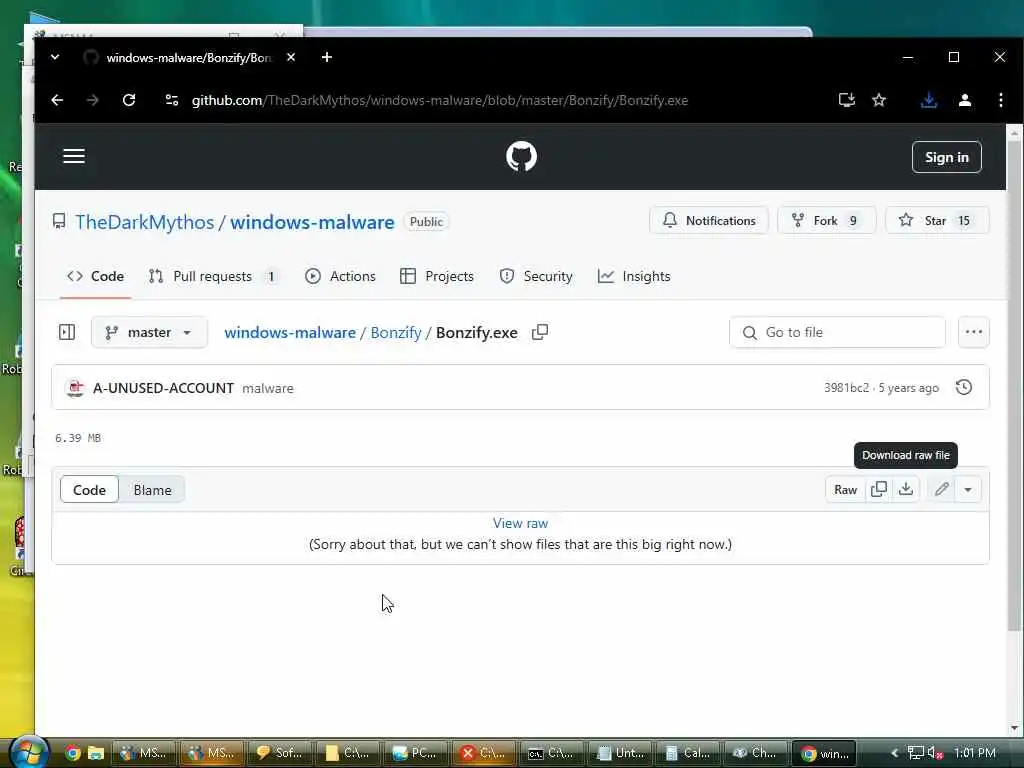Go forward in browser history
Image resolution: width=1024 pixels, height=768 pixels.
93,100
